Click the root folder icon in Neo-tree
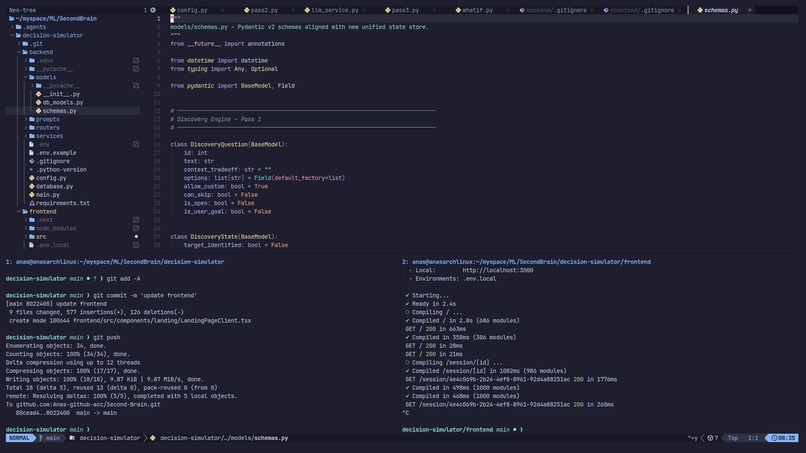Viewport: 806px width, 453px height. click(12, 19)
